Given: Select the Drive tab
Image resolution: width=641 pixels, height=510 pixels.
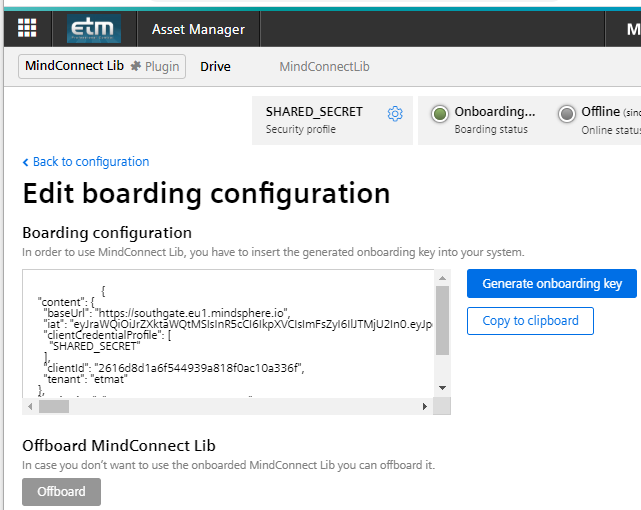Looking at the screenshot, I should coord(215,67).
